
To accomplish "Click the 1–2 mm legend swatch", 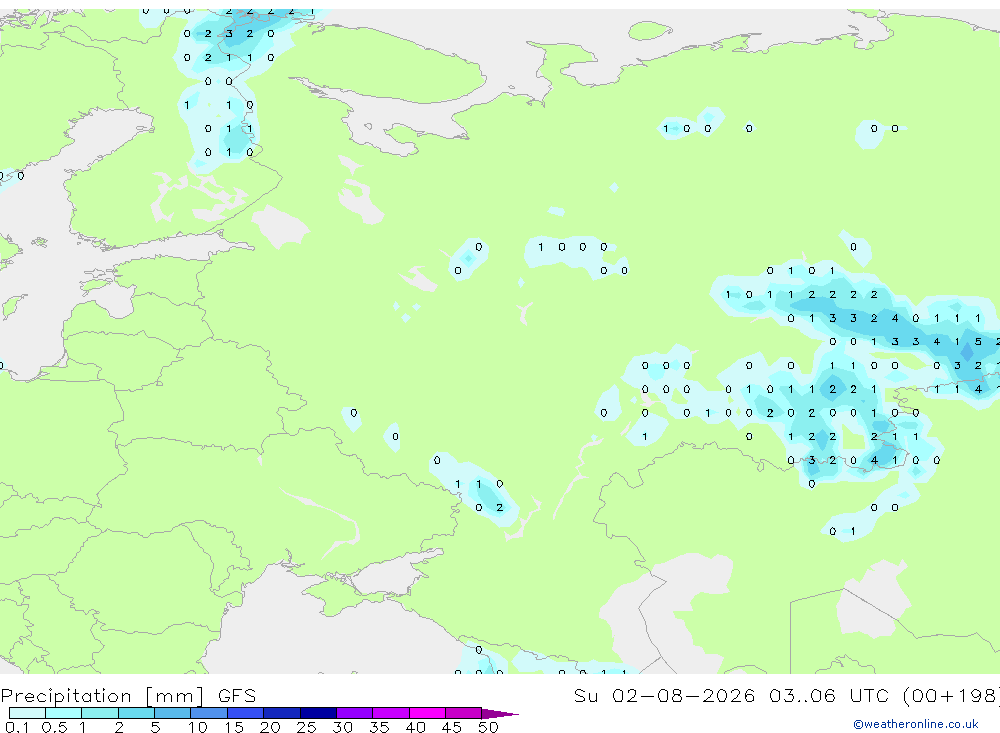I will (100, 713).
